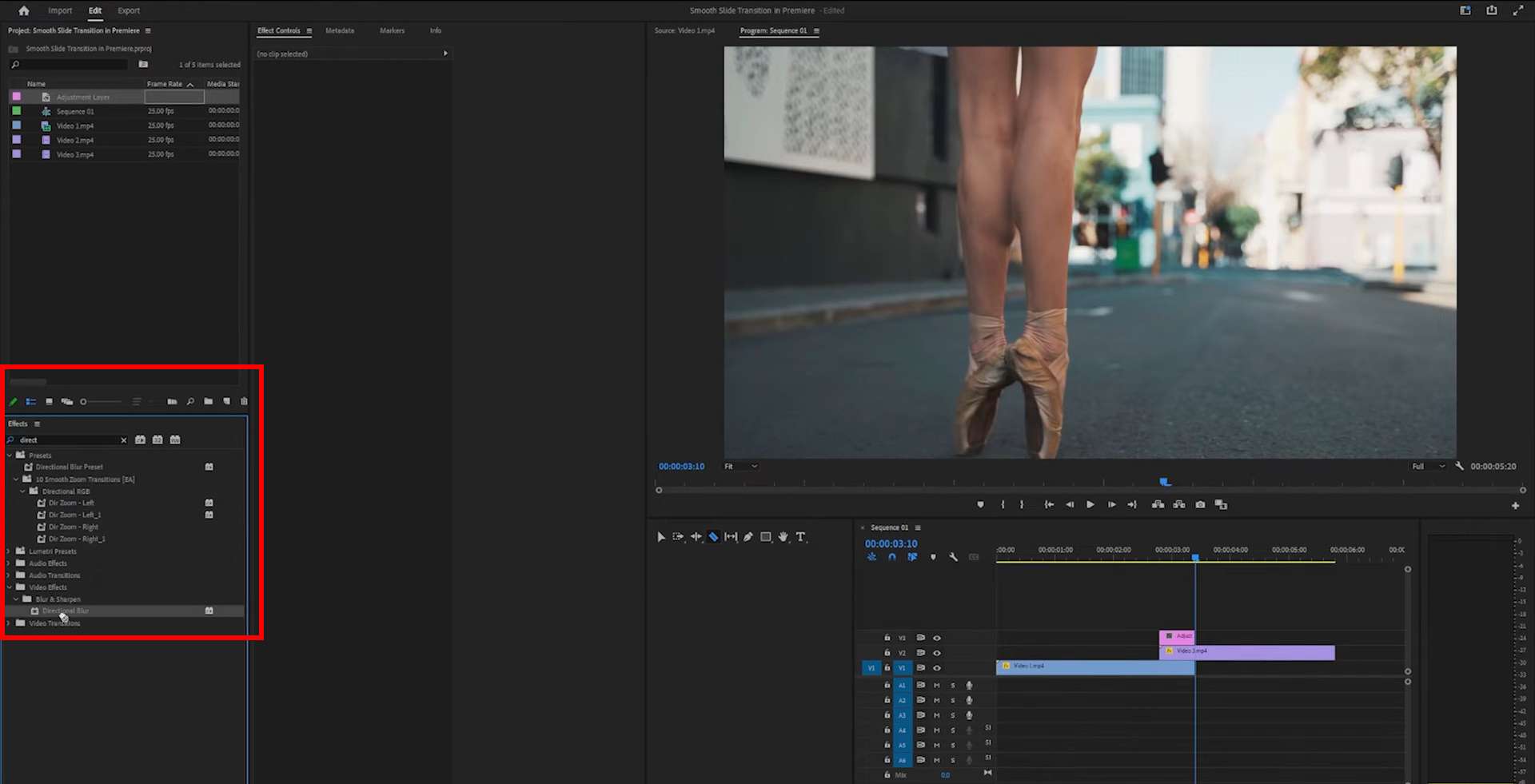Screen dimensions: 1535x784
Task: Toggle V1 track output eye
Action: point(937,667)
